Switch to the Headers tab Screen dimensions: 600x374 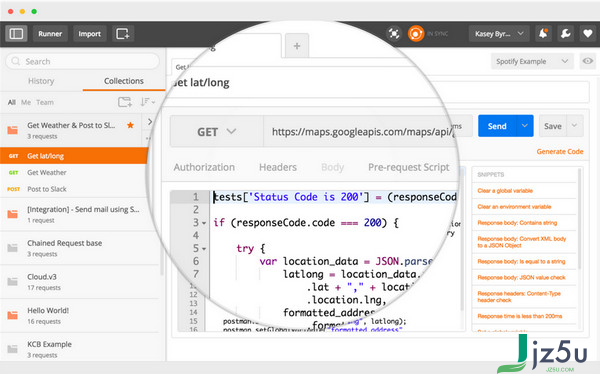coord(278,167)
